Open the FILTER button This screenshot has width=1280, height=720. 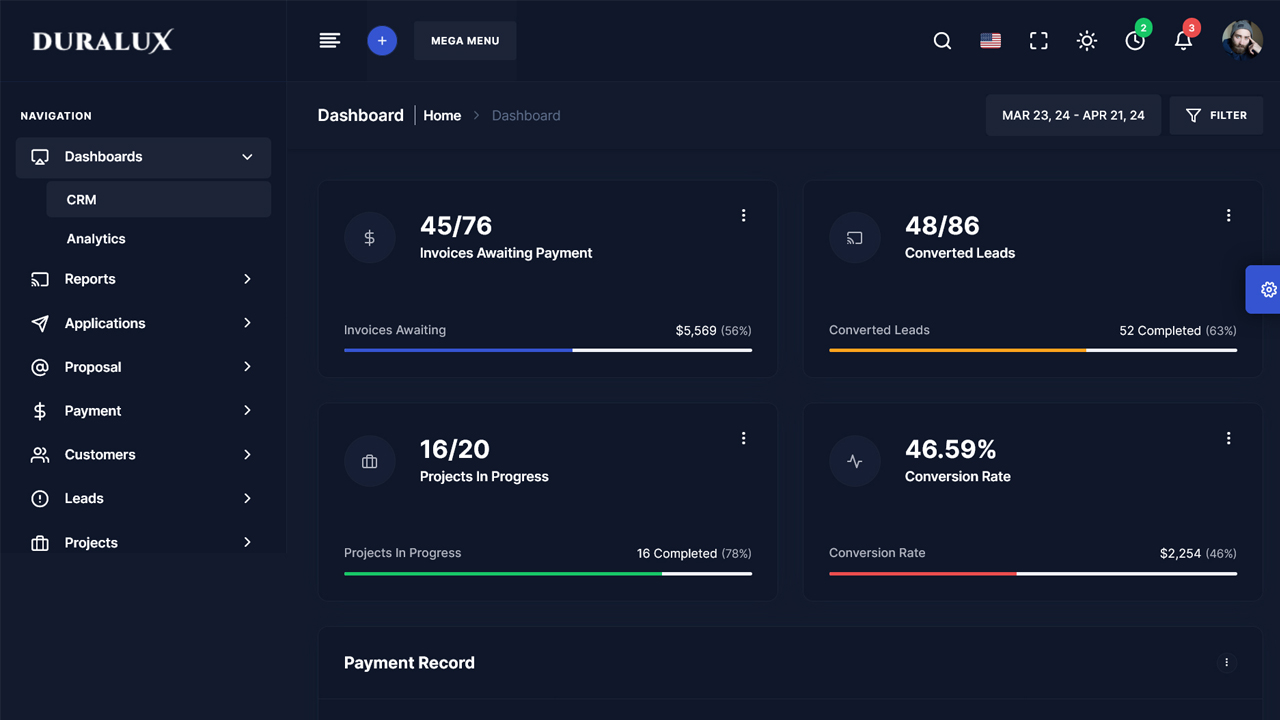tap(1216, 115)
